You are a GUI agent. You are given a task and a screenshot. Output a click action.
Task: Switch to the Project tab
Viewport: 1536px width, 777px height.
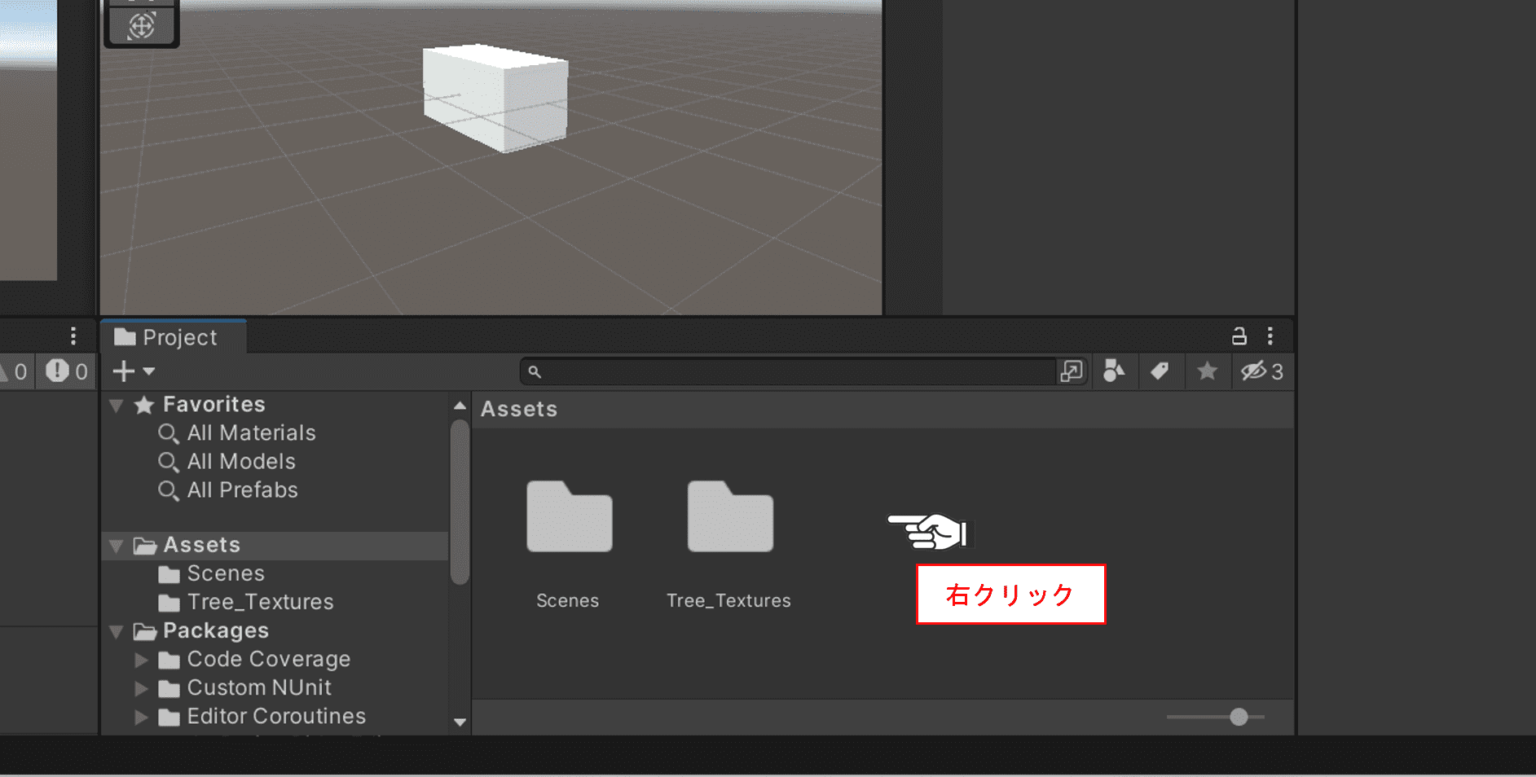(x=173, y=336)
